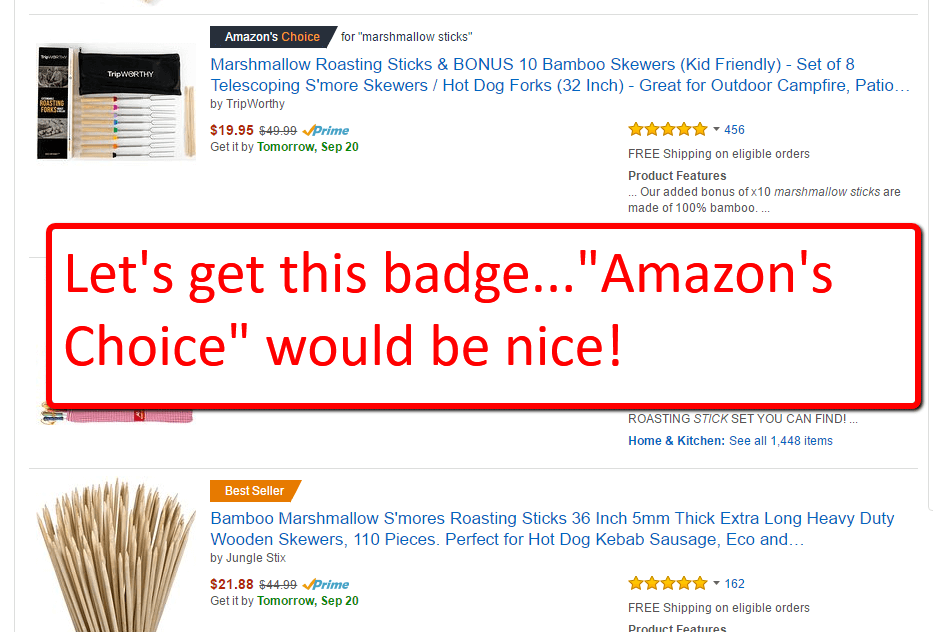Open Bamboo Marshmallow S'mores Roasting Sticks title

tap(552, 529)
